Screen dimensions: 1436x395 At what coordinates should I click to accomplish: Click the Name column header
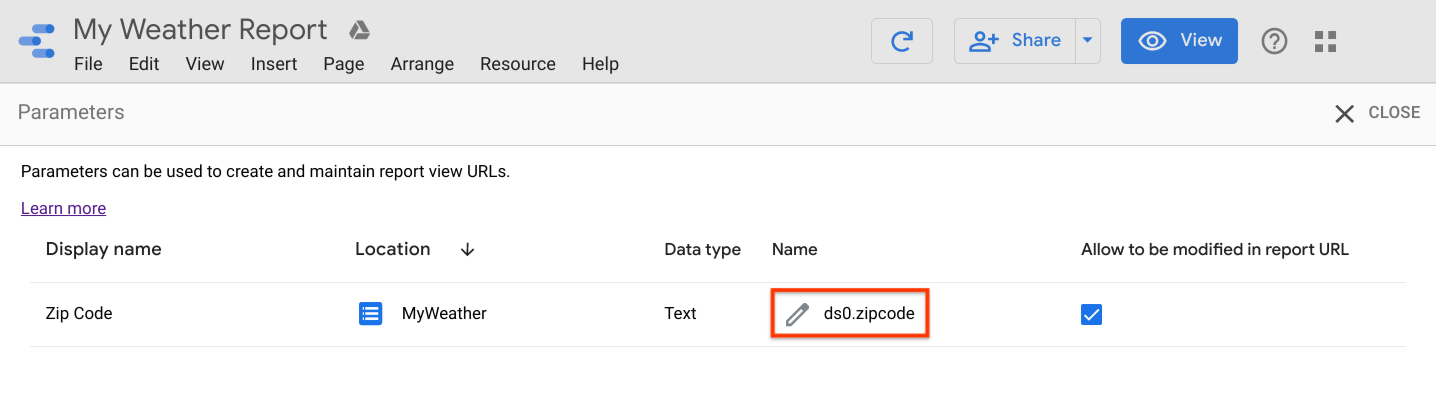click(795, 250)
